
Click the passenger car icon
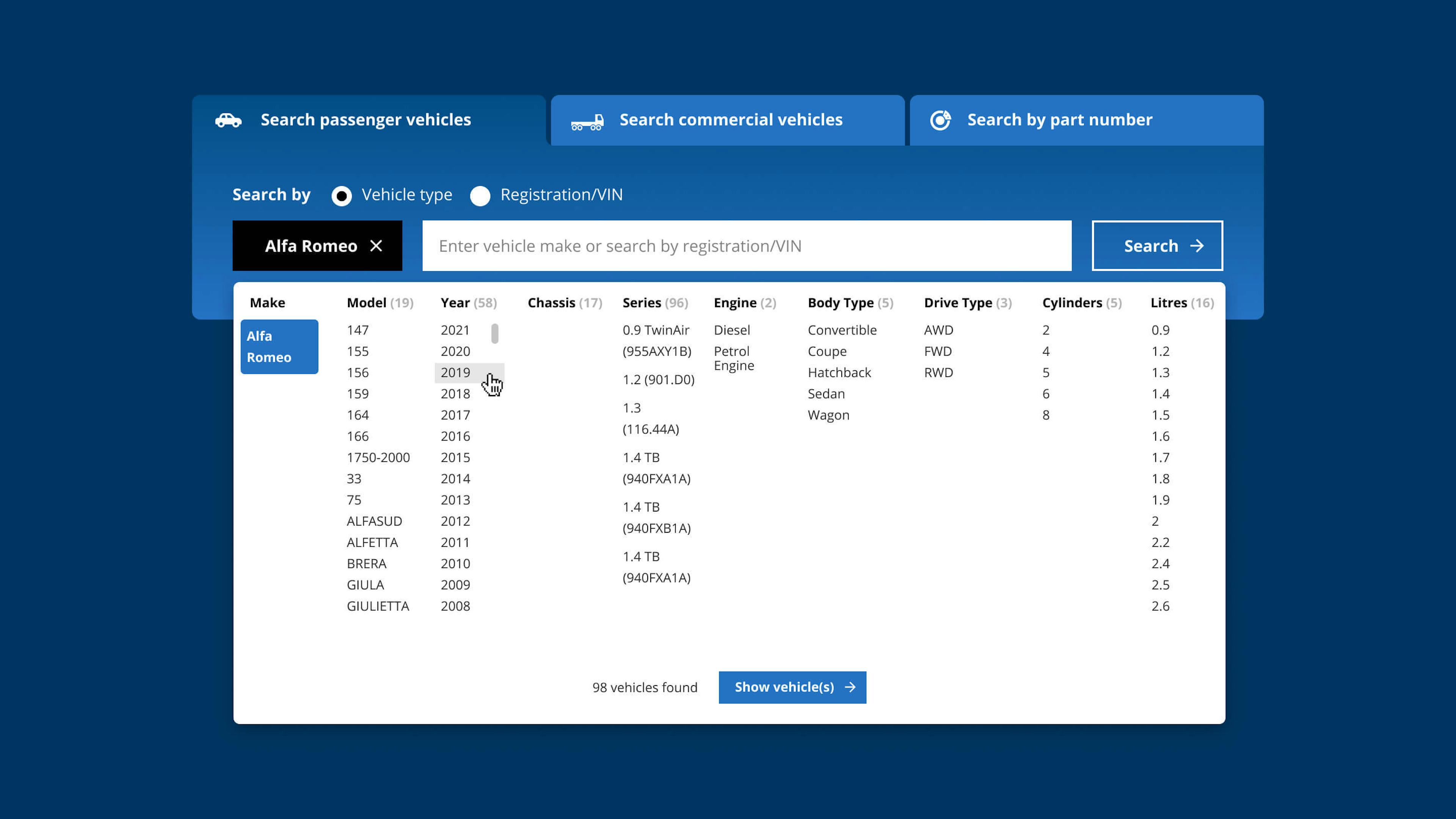click(228, 121)
